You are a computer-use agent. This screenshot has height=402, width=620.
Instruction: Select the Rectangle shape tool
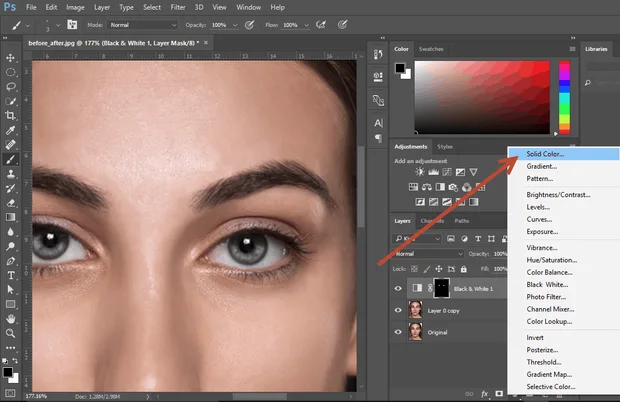coord(11,304)
